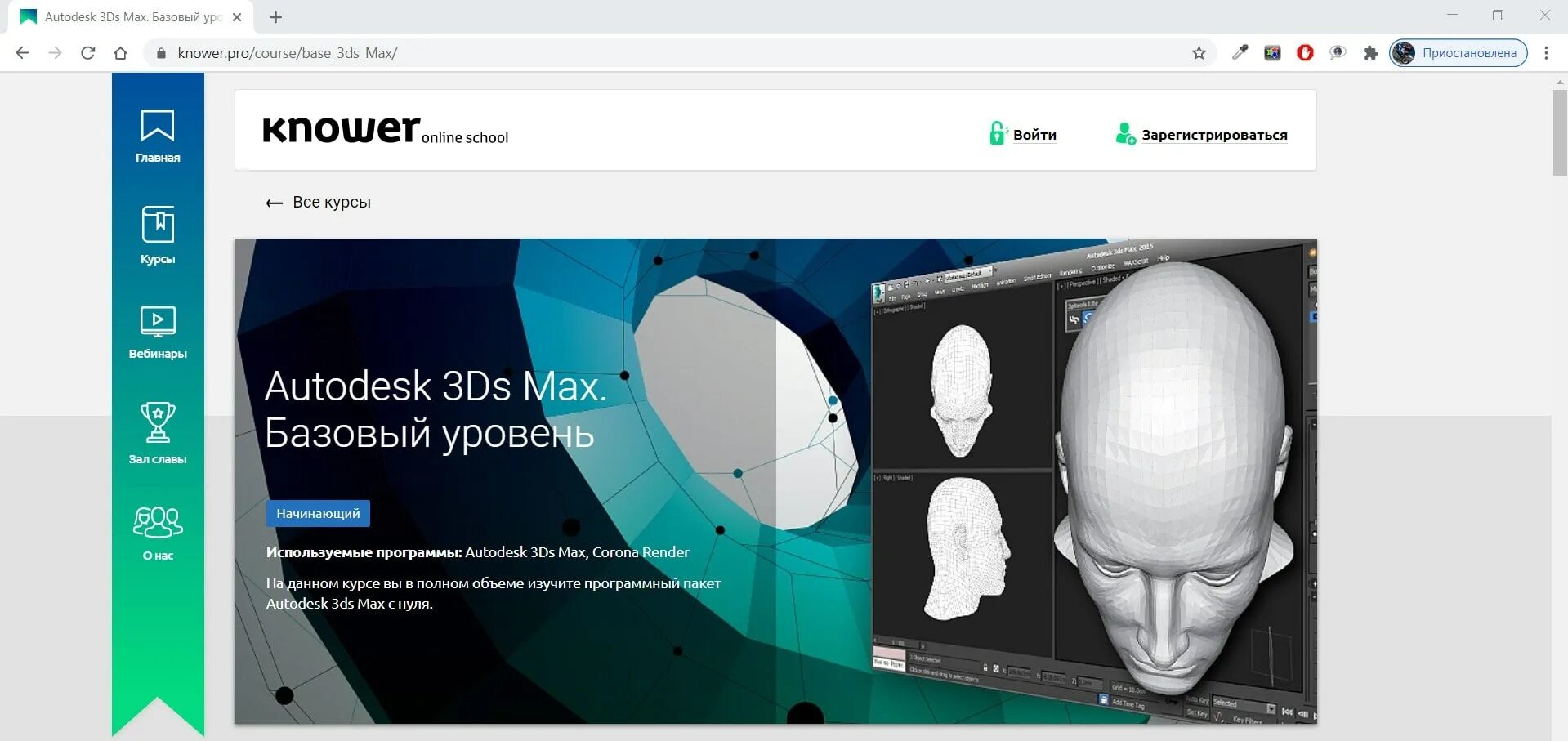1568x741 pixels.
Task: Reload the current page
Action: point(87,53)
